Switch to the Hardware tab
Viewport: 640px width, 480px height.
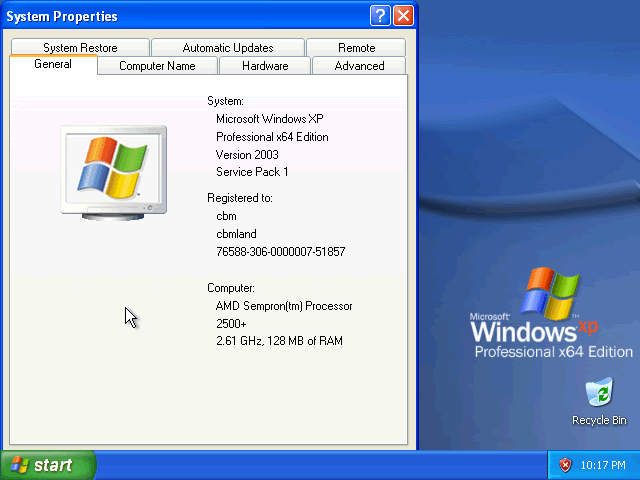265,66
